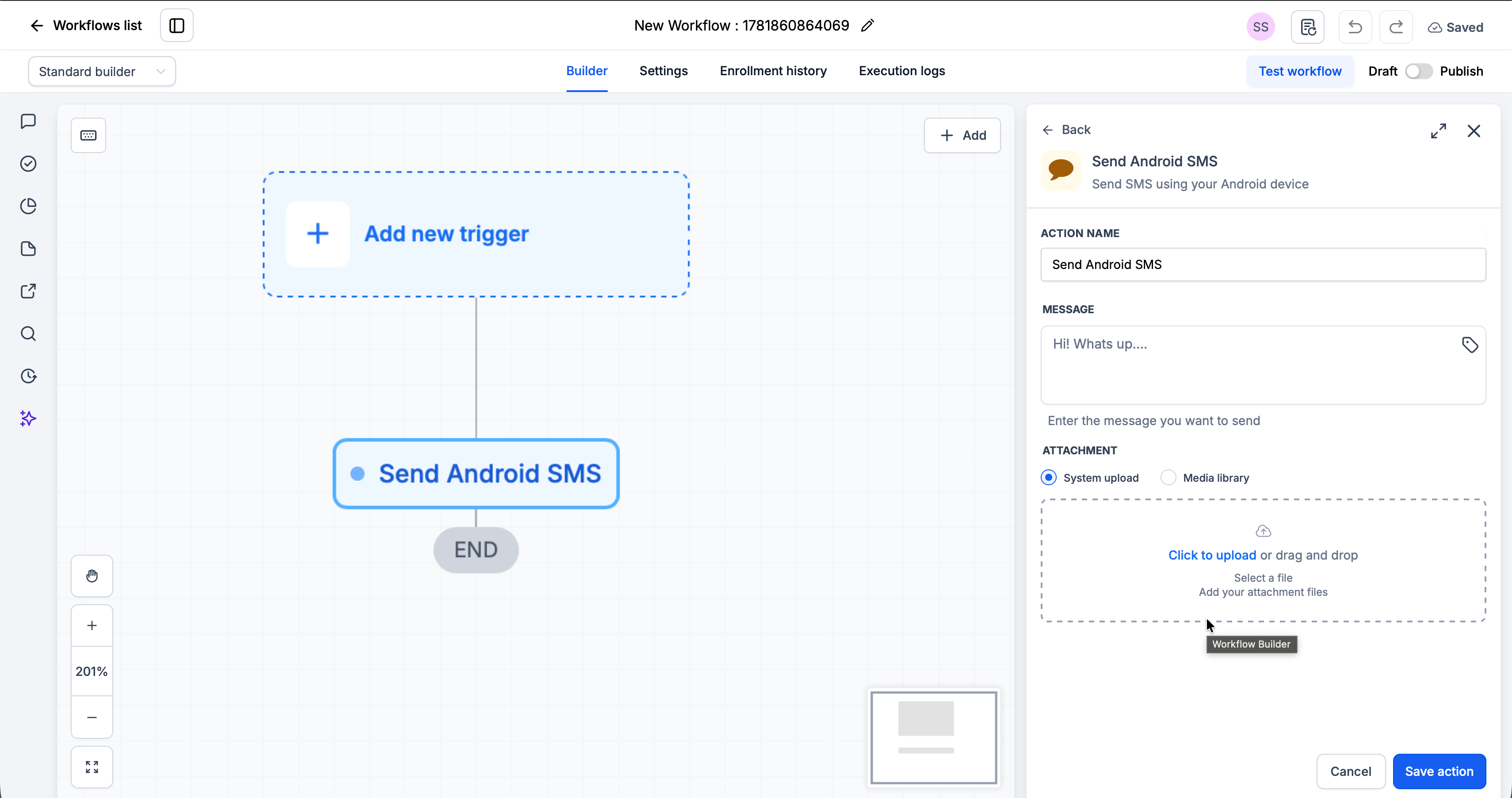Image resolution: width=1512 pixels, height=798 pixels.
Task: Open the sticky note sidebar icon
Action: click(x=28, y=249)
